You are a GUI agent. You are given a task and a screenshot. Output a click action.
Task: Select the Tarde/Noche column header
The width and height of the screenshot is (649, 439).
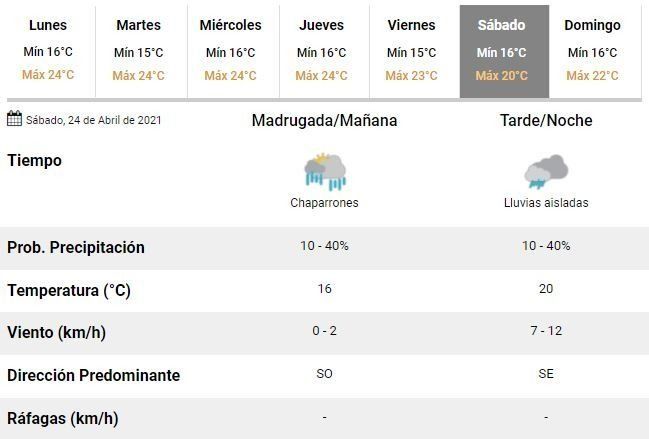(546, 121)
